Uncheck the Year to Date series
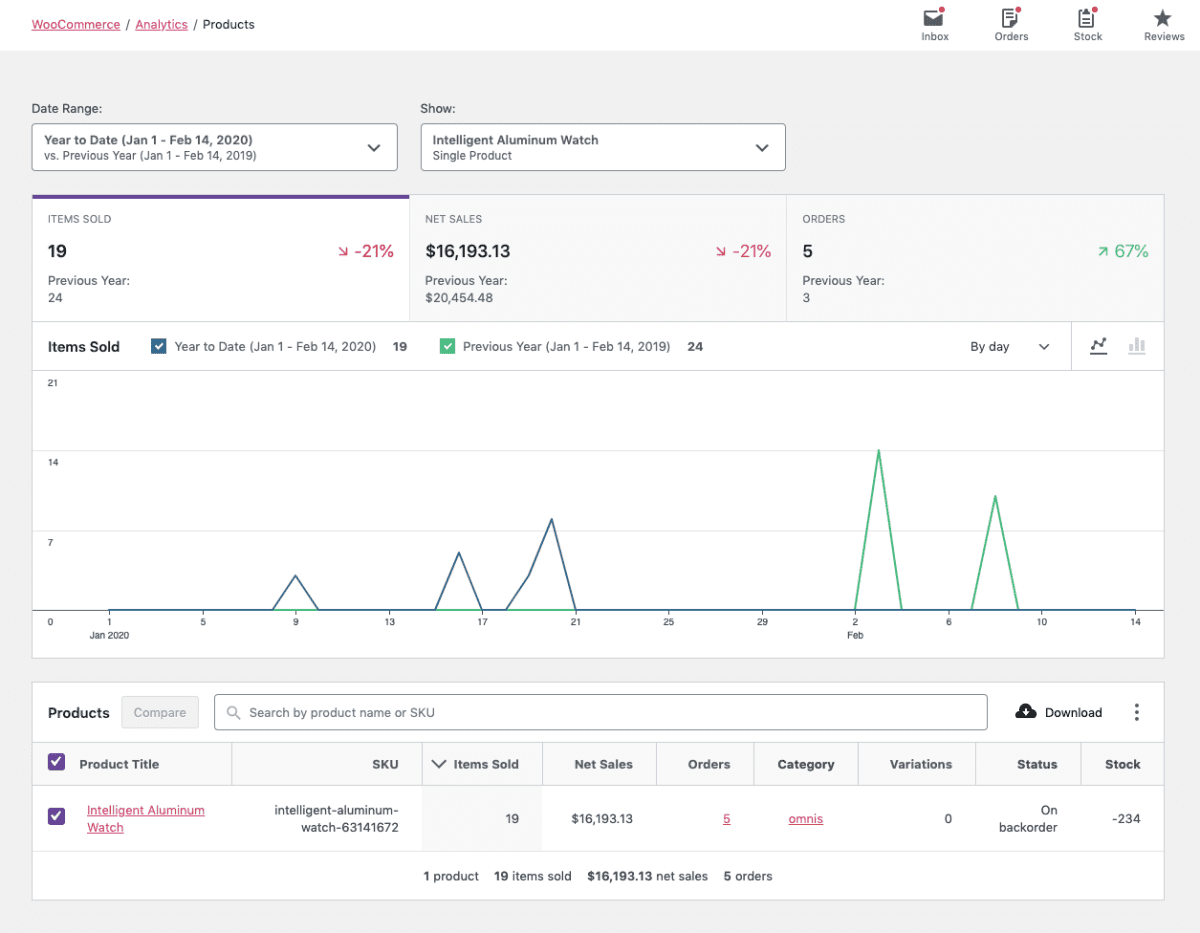This screenshot has height=933, width=1200. click(157, 346)
